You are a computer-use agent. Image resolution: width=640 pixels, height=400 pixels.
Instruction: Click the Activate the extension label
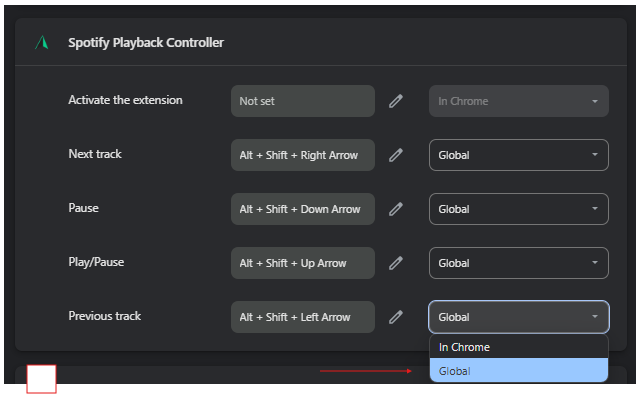(125, 100)
